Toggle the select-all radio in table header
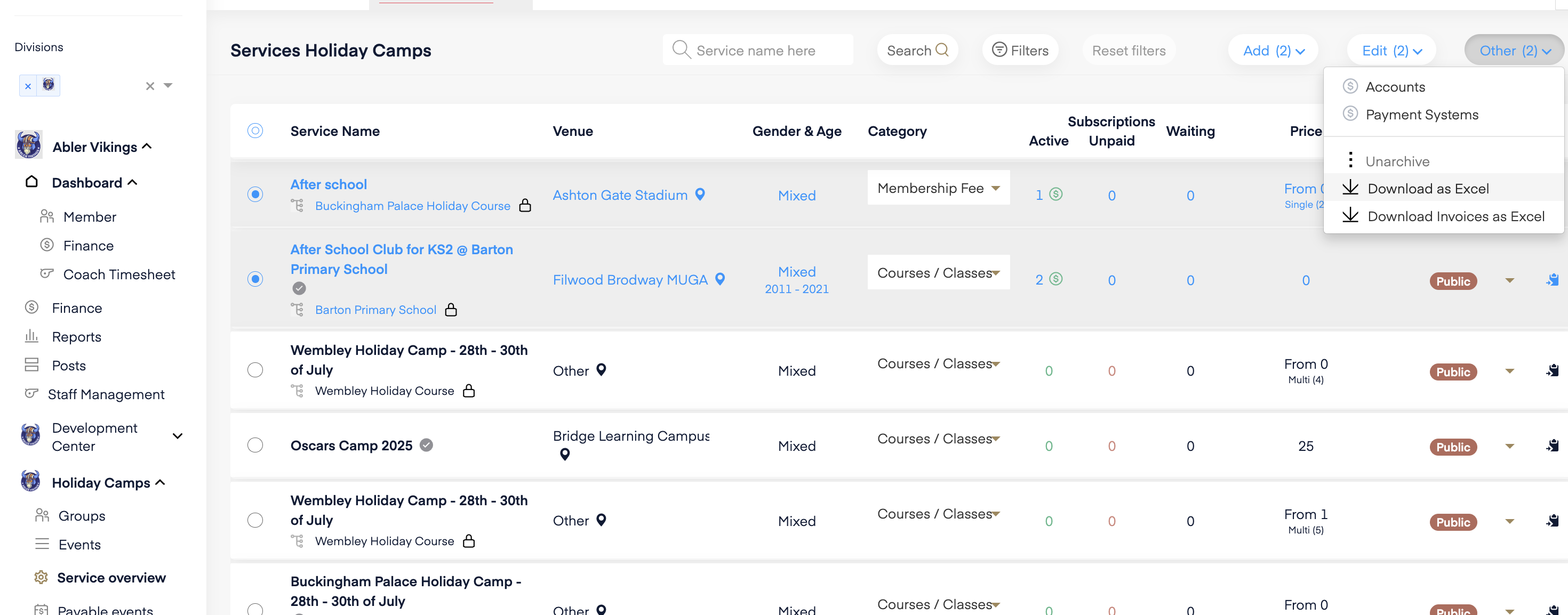 255,131
